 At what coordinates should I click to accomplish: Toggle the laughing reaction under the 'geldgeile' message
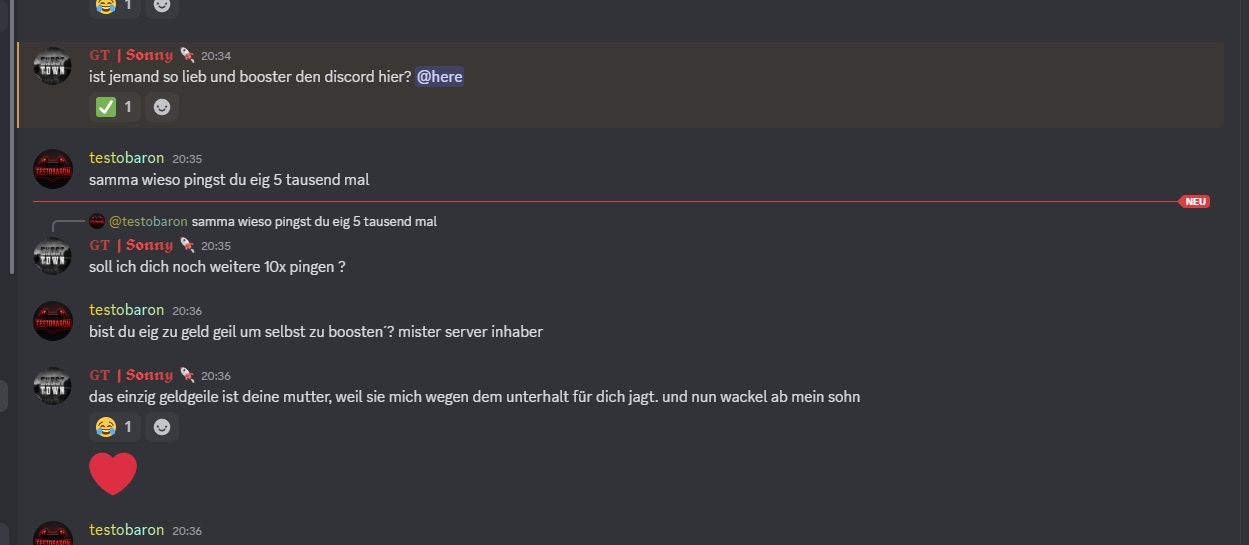point(114,427)
